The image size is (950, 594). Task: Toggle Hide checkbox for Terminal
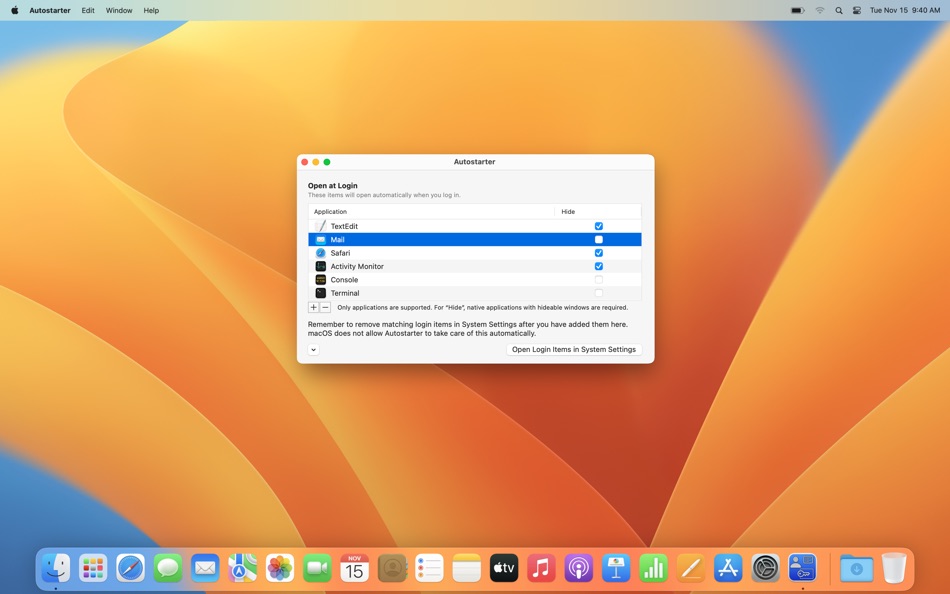pos(599,293)
